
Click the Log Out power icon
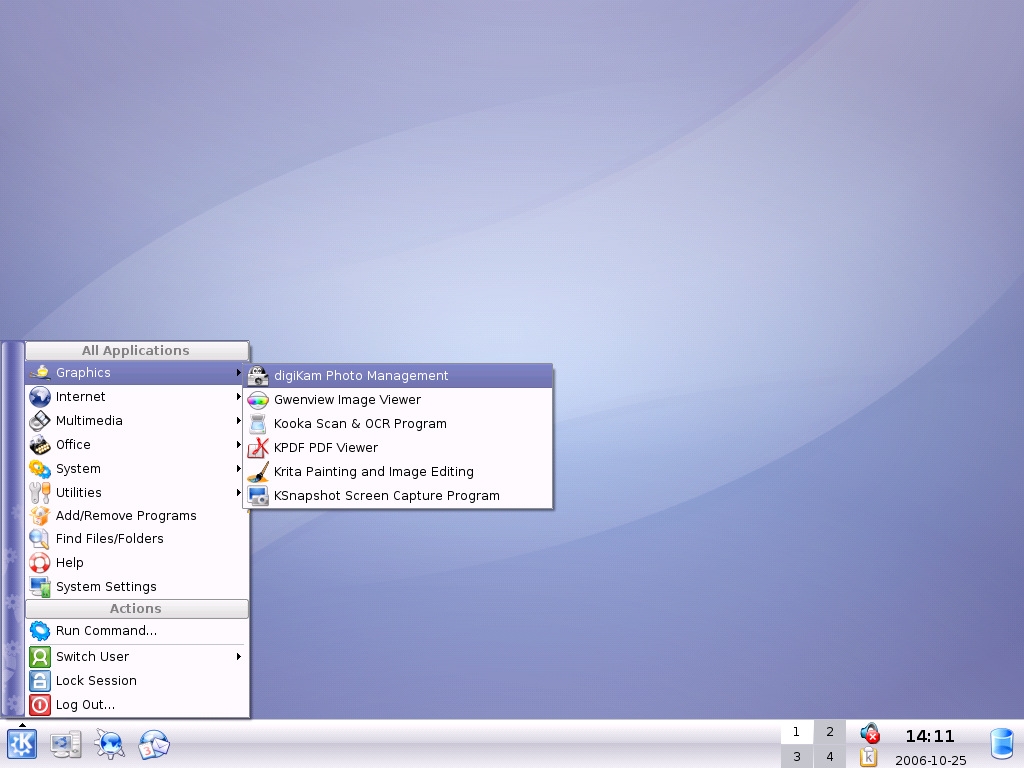40,705
